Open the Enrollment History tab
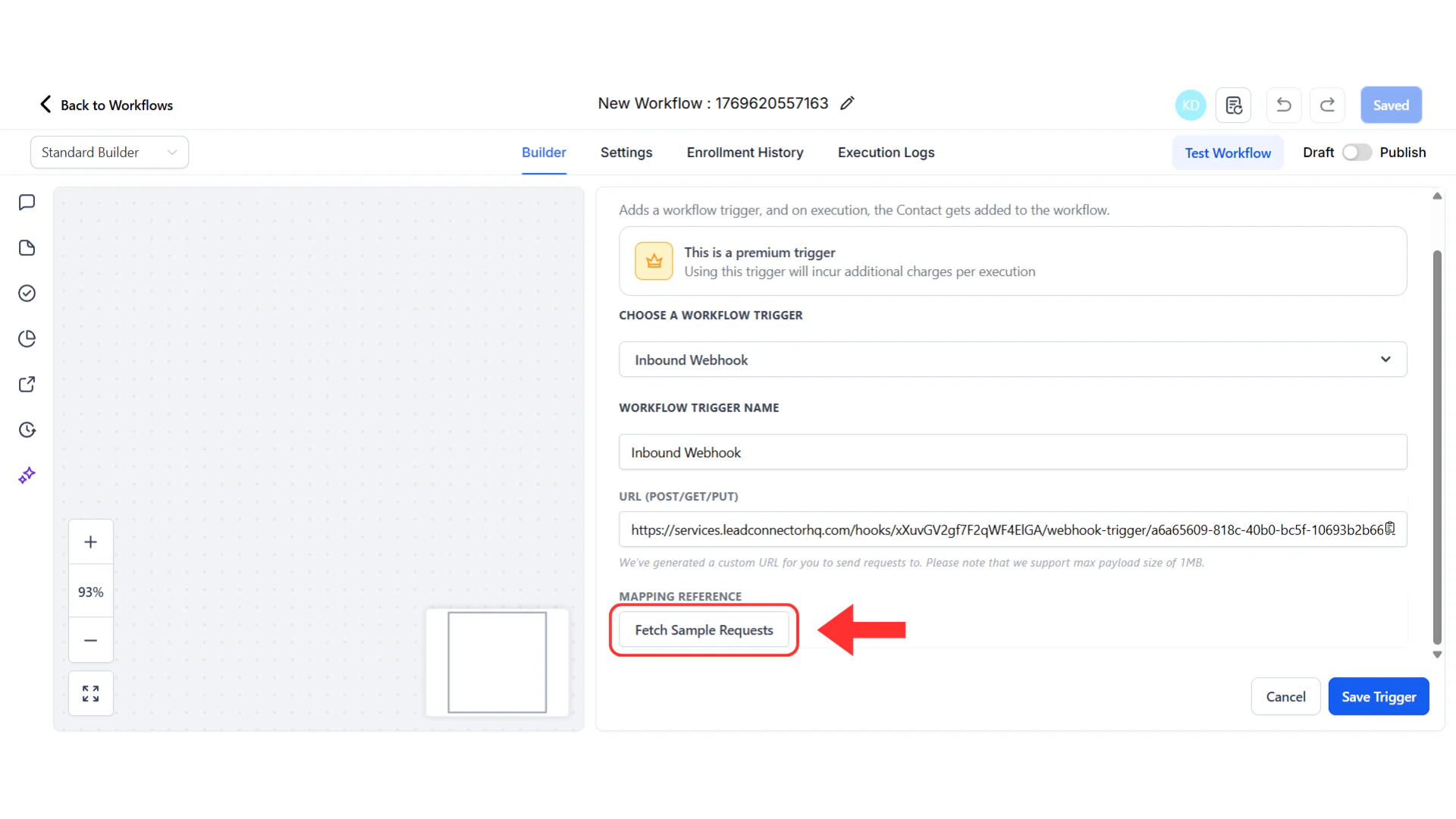 pyautogui.click(x=745, y=152)
